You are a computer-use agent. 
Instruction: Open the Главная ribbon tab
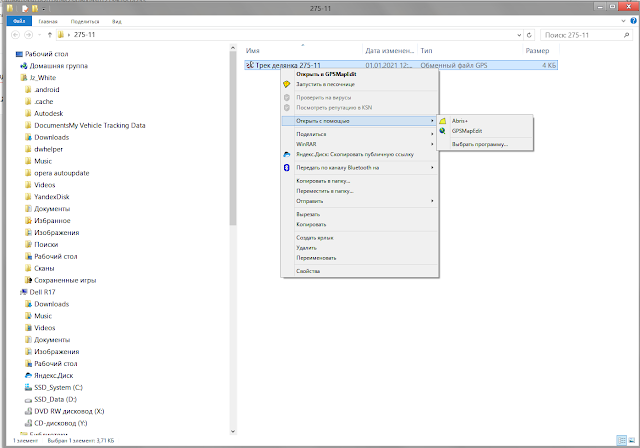48,21
